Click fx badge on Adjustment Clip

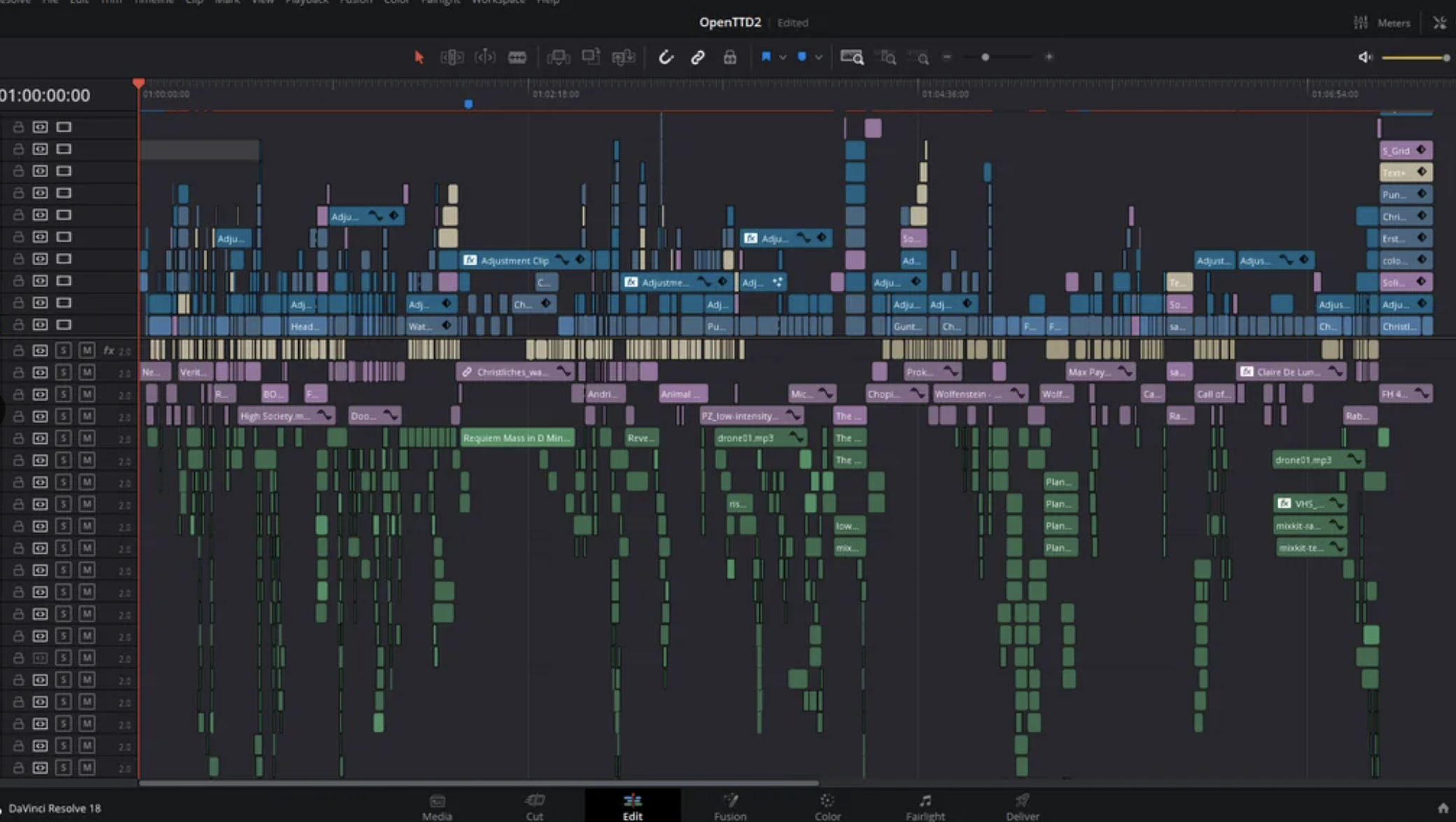point(470,260)
